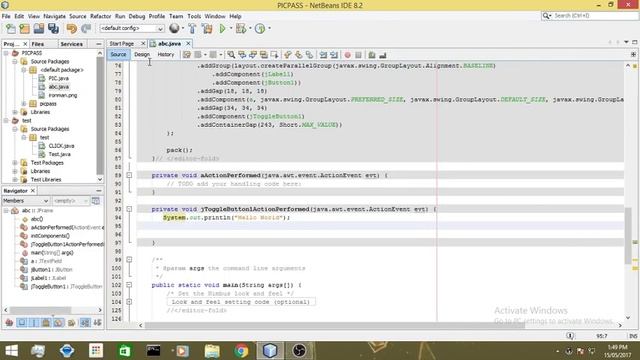Toggle Rectangular Selection in editor toolbar
Image resolution: width=640 pixels, height=360 pixels.
(274, 55)
